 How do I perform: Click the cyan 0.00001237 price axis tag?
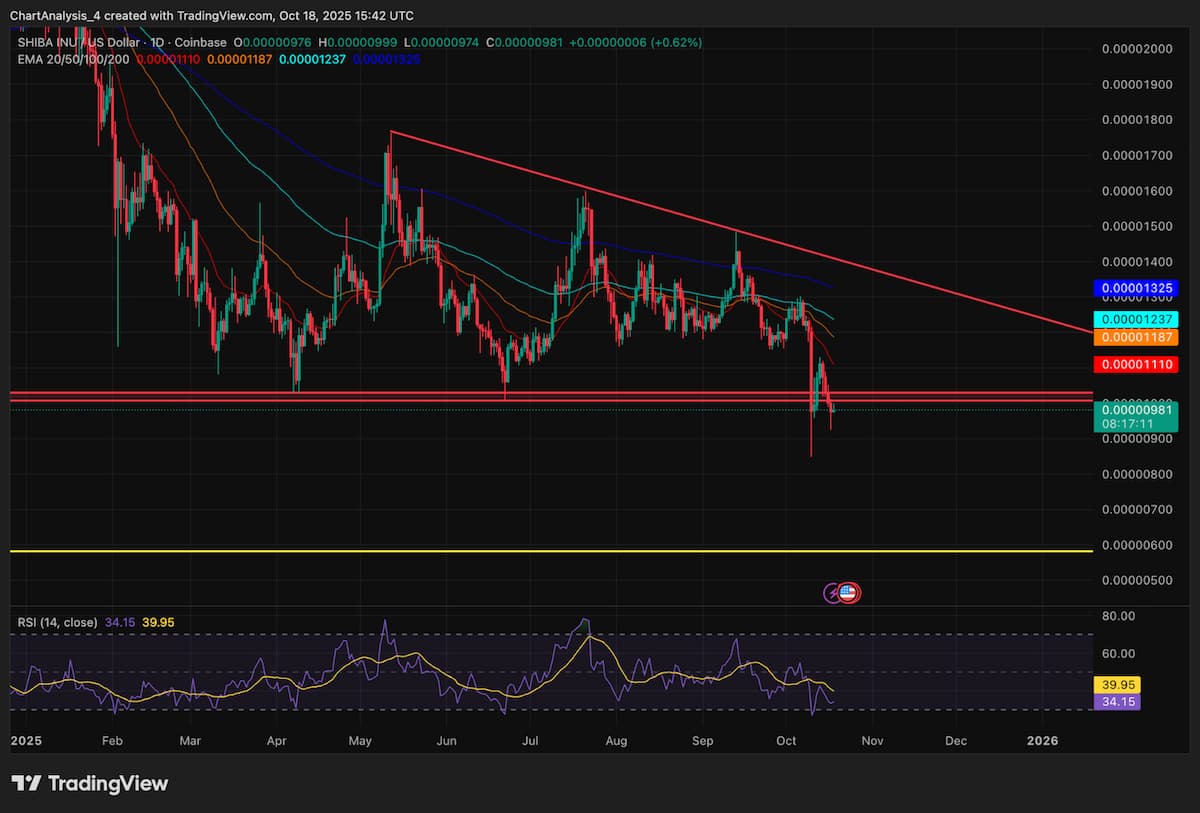tap(1135, 319)
